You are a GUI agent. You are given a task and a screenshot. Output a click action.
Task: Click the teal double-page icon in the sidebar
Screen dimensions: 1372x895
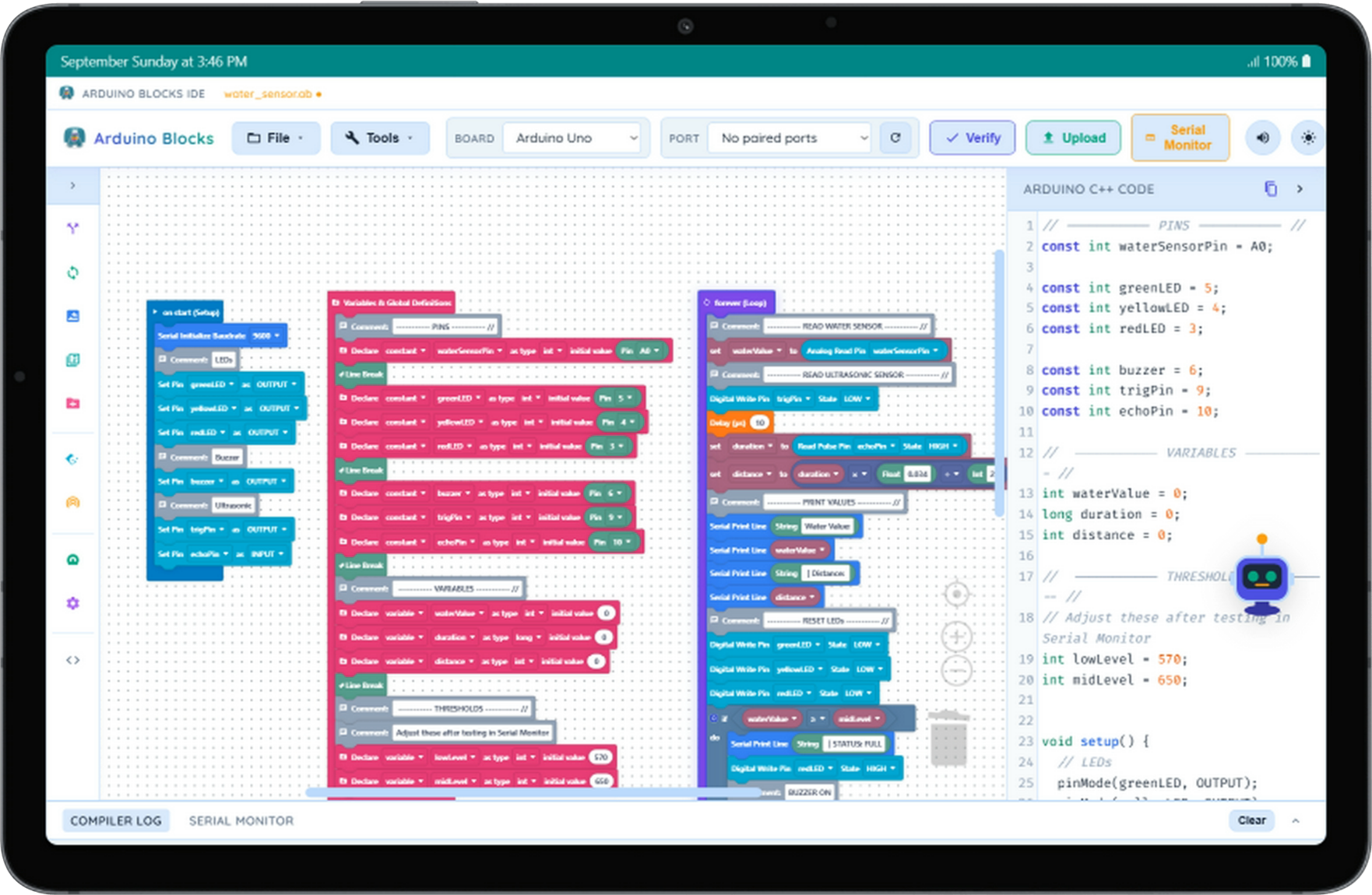(73, 360)
